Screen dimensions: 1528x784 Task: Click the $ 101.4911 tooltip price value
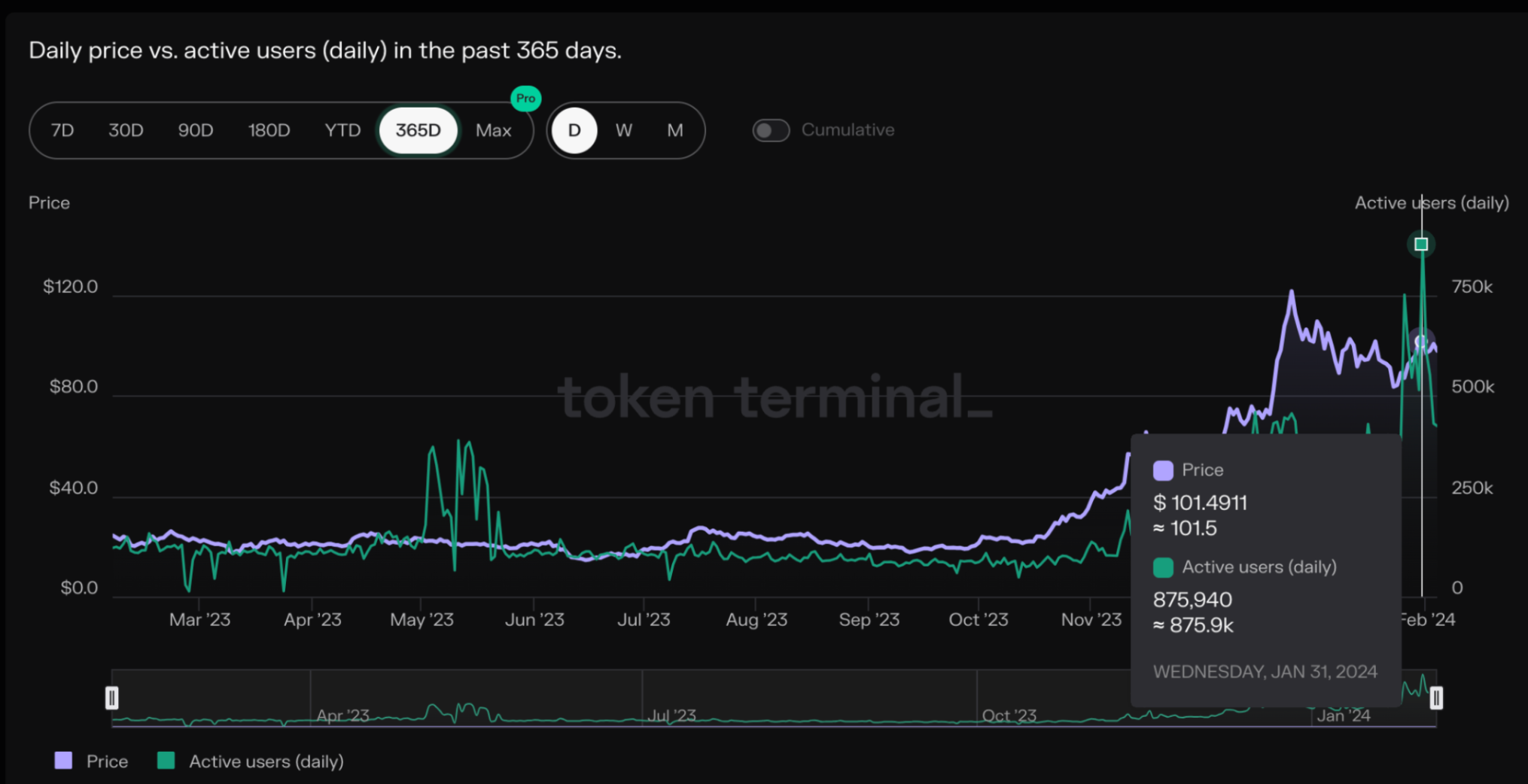click(x=1200, y=503)
